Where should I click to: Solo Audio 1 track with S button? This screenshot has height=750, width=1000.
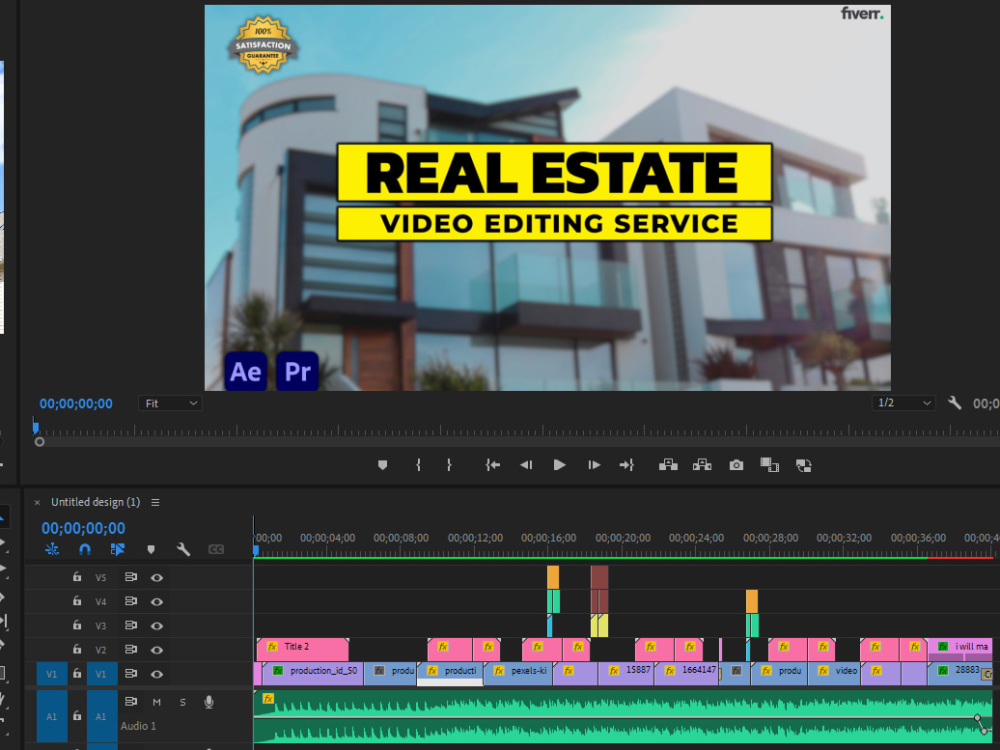click(x=182, y=702)
